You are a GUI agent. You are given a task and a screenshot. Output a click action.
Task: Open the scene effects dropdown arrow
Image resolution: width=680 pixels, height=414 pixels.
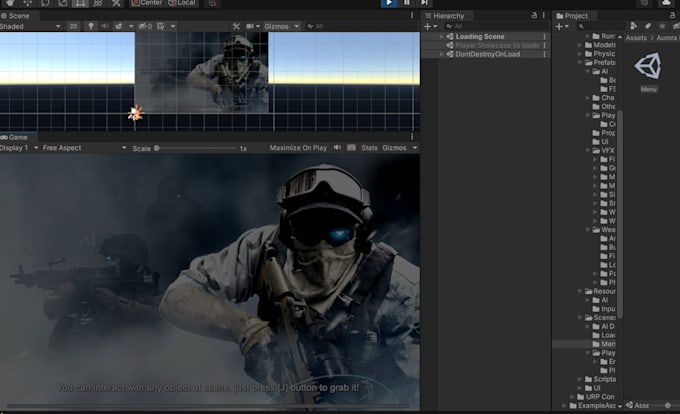[131, 26]
